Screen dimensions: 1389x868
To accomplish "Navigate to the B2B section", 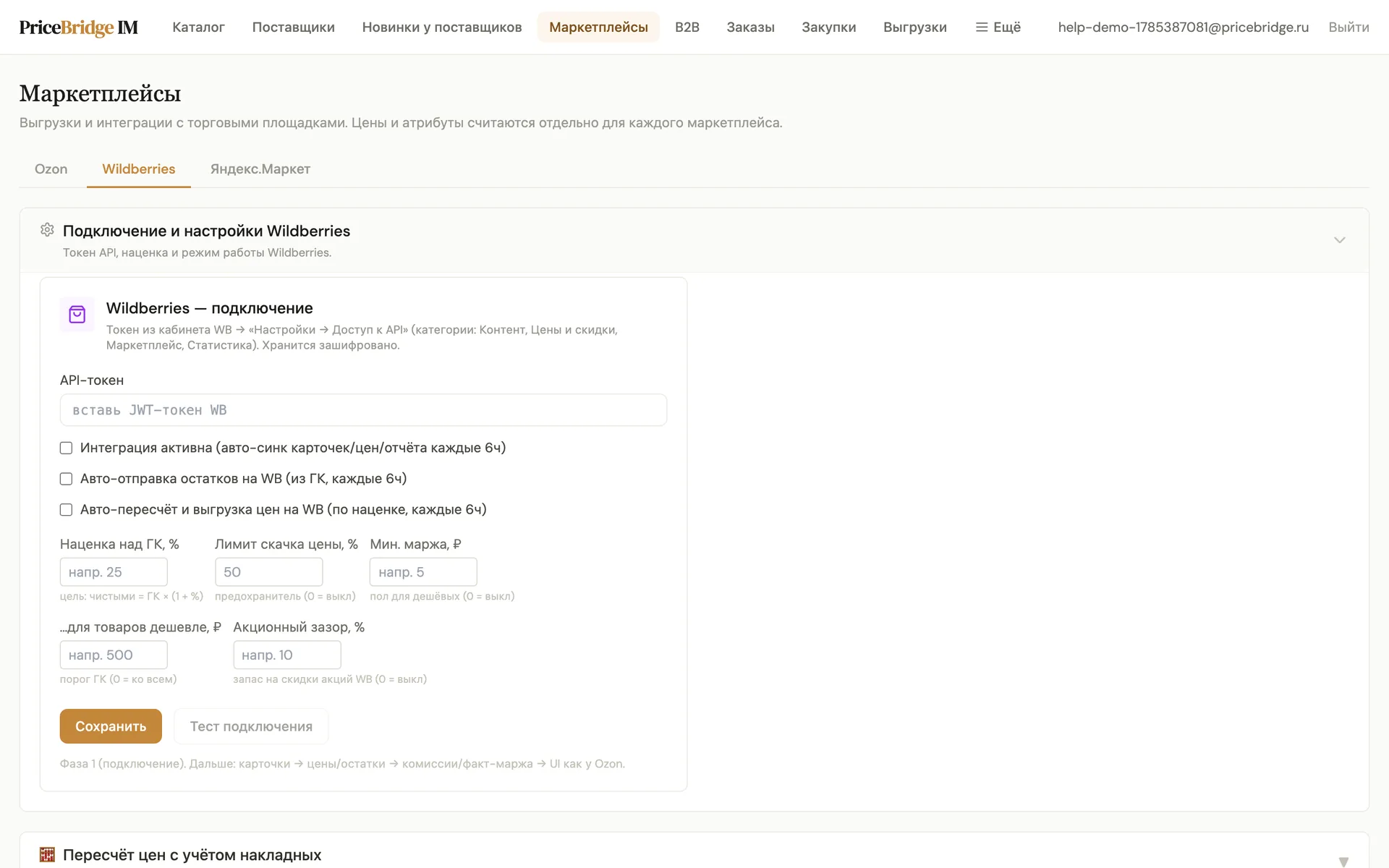I will pos(687,27).
